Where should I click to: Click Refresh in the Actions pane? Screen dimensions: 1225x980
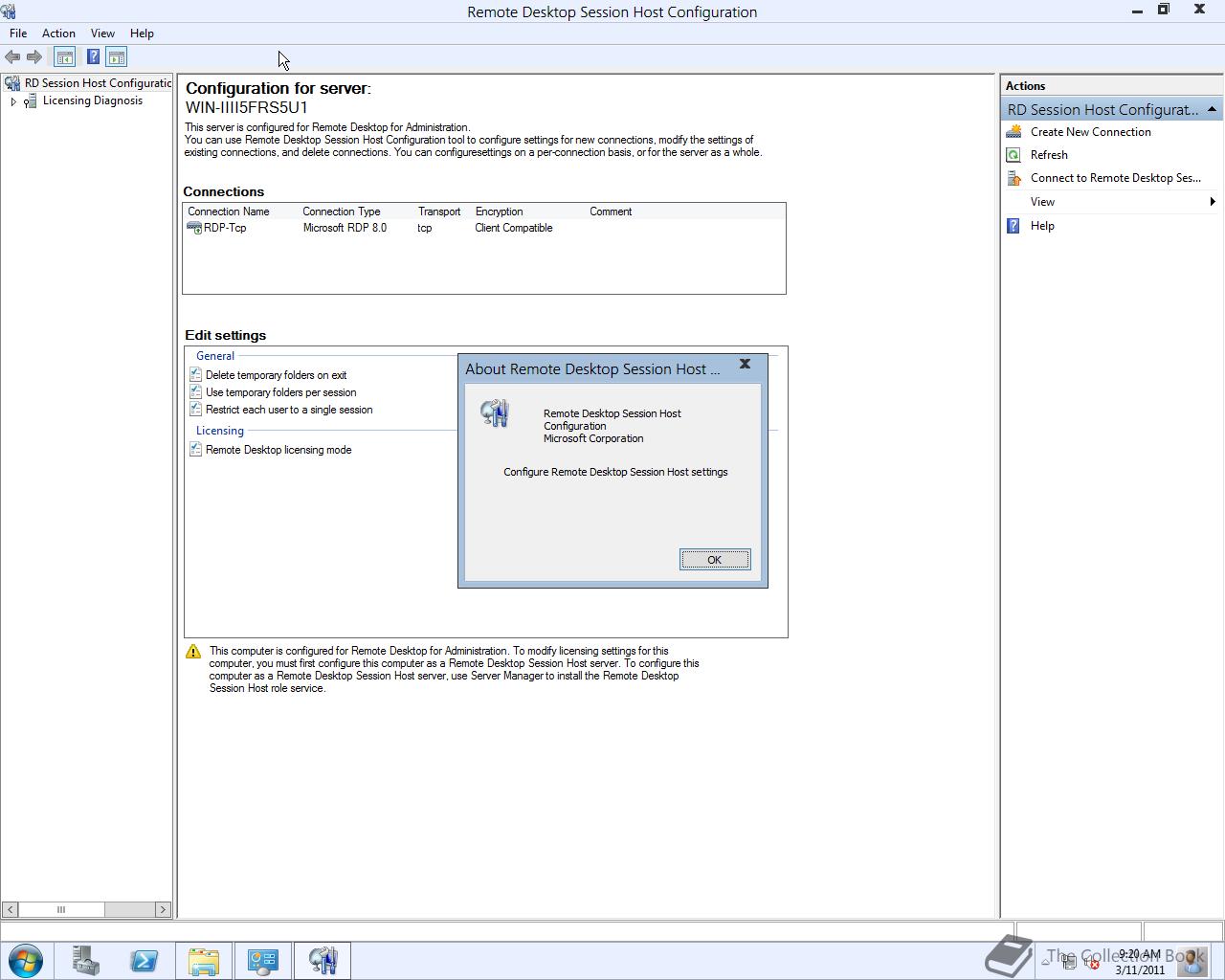pyautogui.click(x=1049, y=155)
